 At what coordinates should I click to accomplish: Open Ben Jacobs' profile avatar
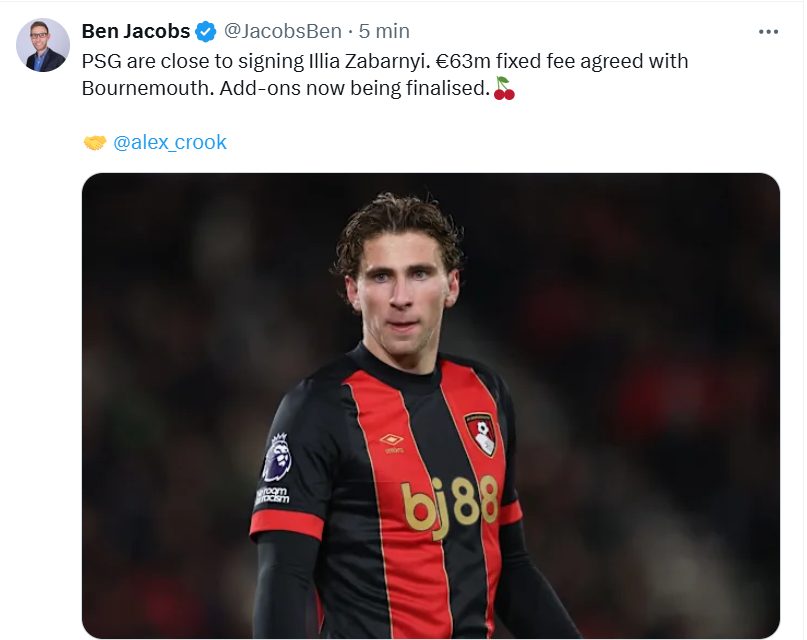point(43,45)
